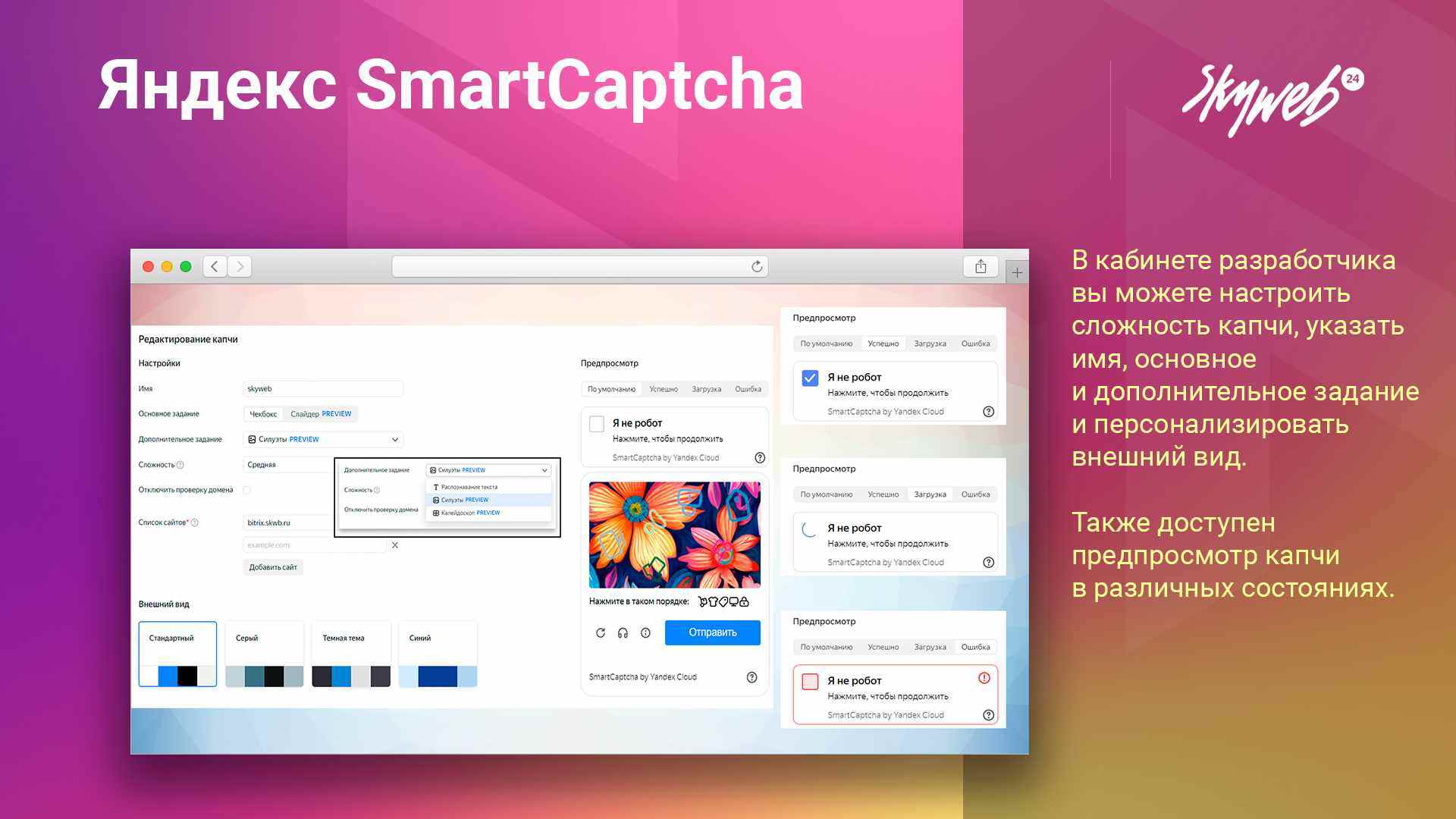Click the help icon in the loading captcha
Image resolution: width=1456 pixels, height=819 pixels.
[x=988, y=563]
